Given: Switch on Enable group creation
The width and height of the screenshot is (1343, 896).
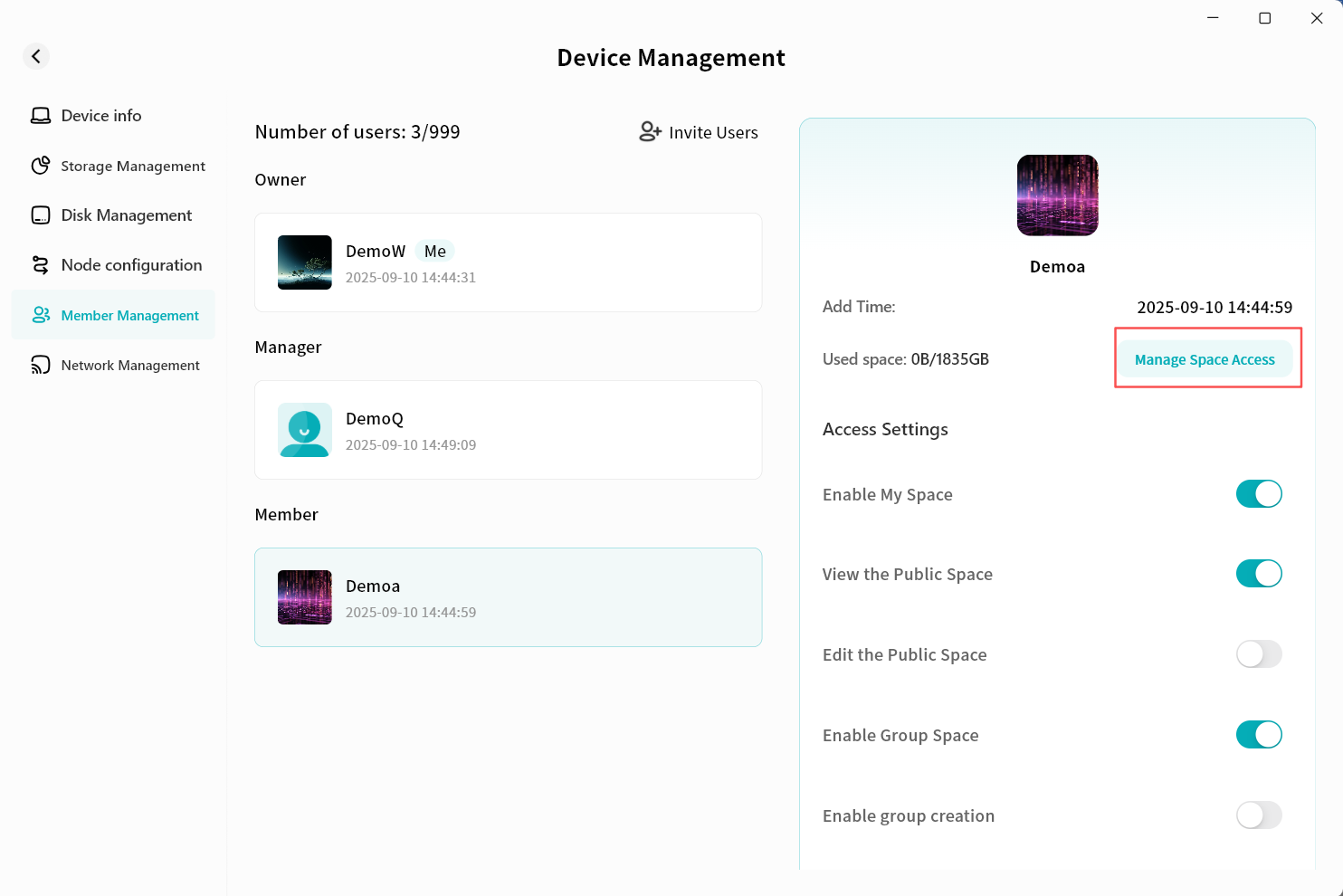Looking at the screenshot, I should coord(1259,815).
